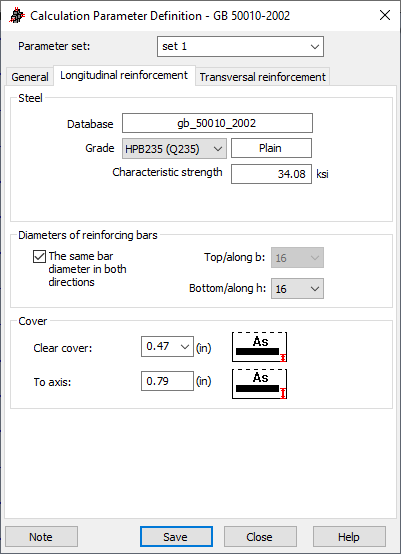Open the Bottom/along h diameter dropdown
This screenshot has width=401, height=554.
click(297, 289)
